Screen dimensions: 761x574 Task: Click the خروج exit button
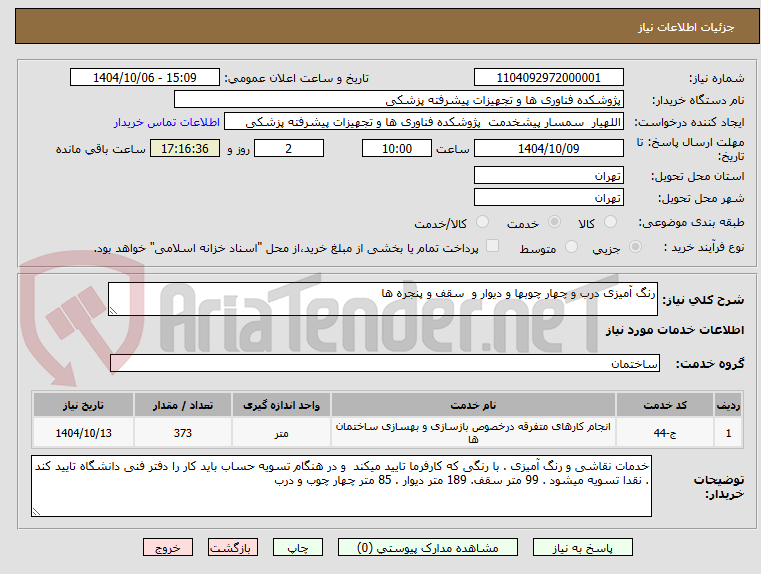pyautogui.click(x=168, y=547)
